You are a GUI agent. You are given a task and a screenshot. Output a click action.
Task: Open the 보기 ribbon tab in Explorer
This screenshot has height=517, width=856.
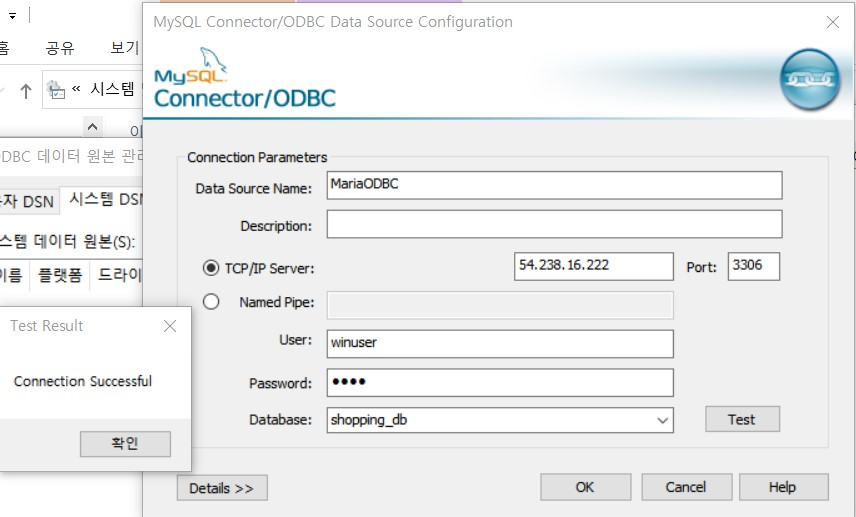pyautogui.click(x=124, y=48)
